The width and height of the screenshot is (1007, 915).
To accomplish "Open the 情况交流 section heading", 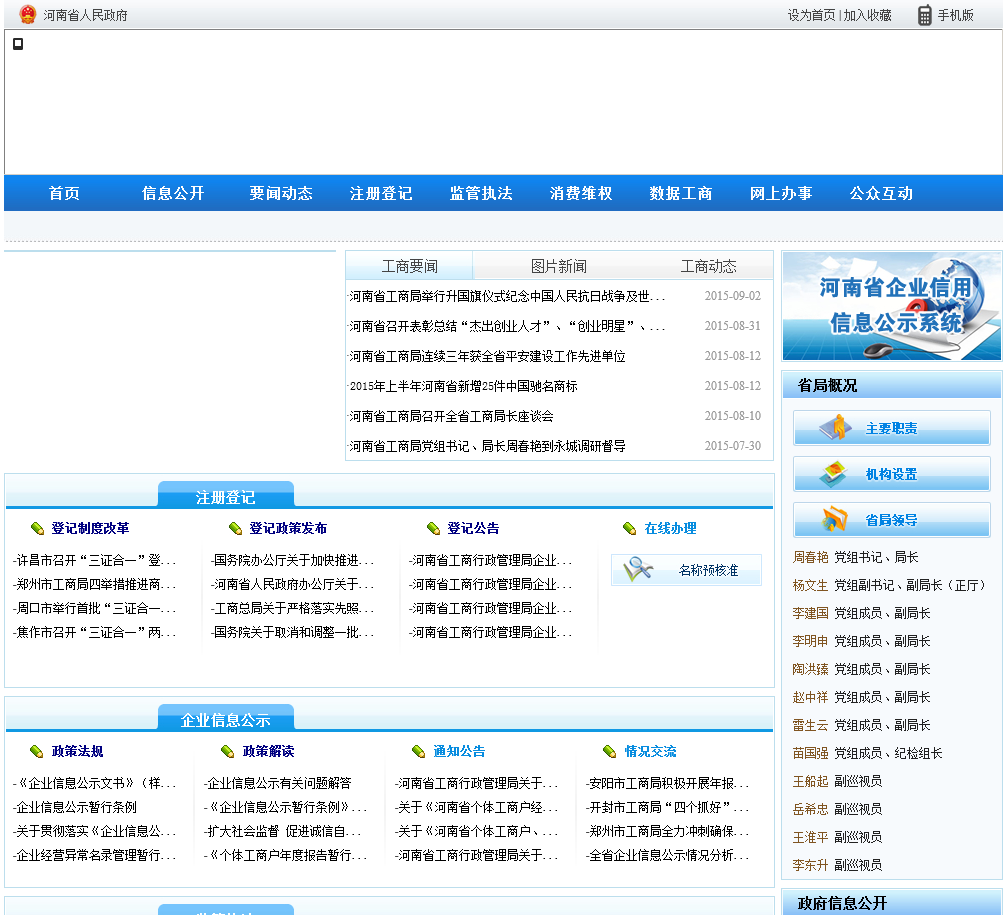I will click(x=651, y=751).
